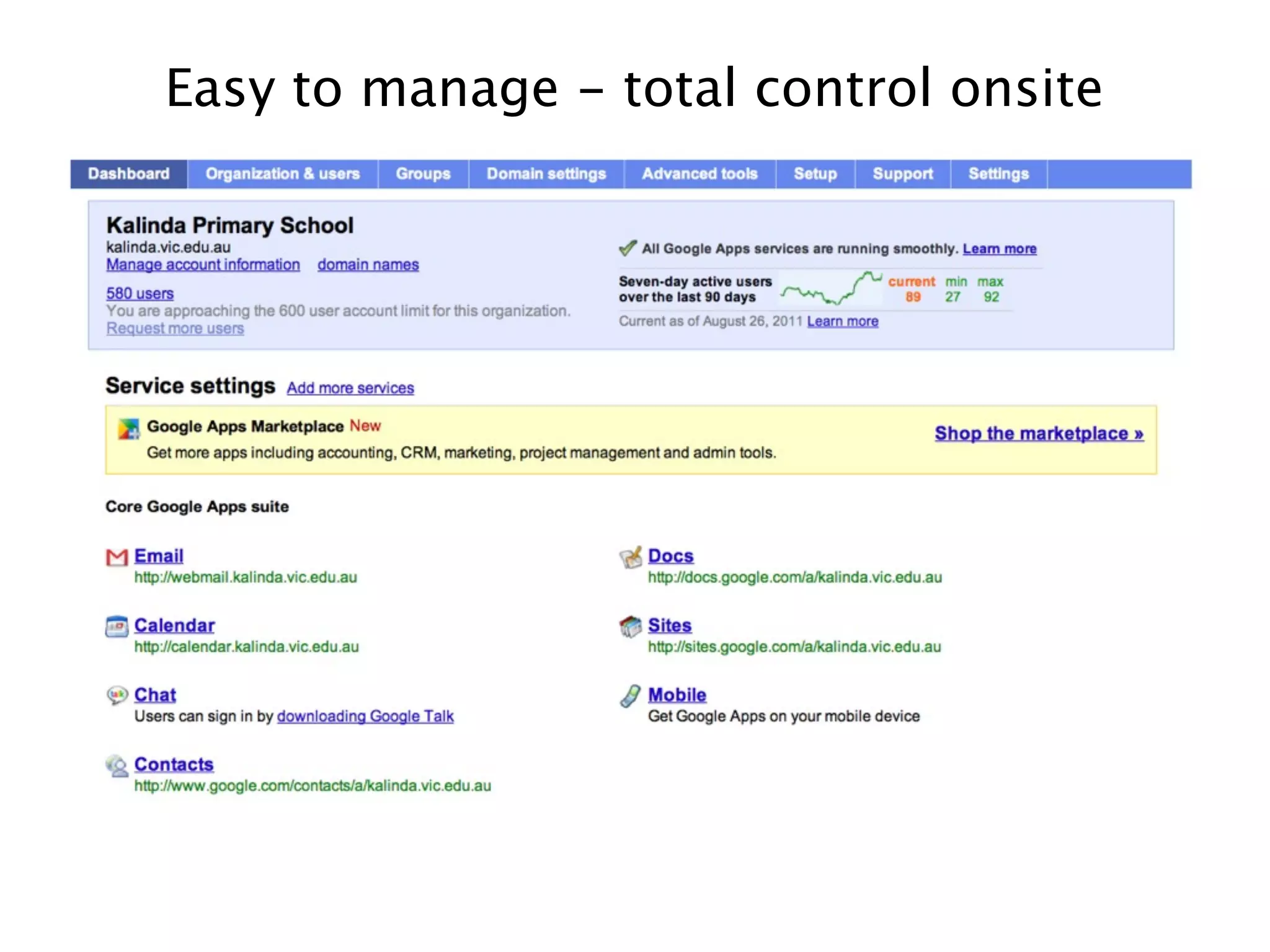
Task: Click the Mobile phone icon
Action: [630, 696]
